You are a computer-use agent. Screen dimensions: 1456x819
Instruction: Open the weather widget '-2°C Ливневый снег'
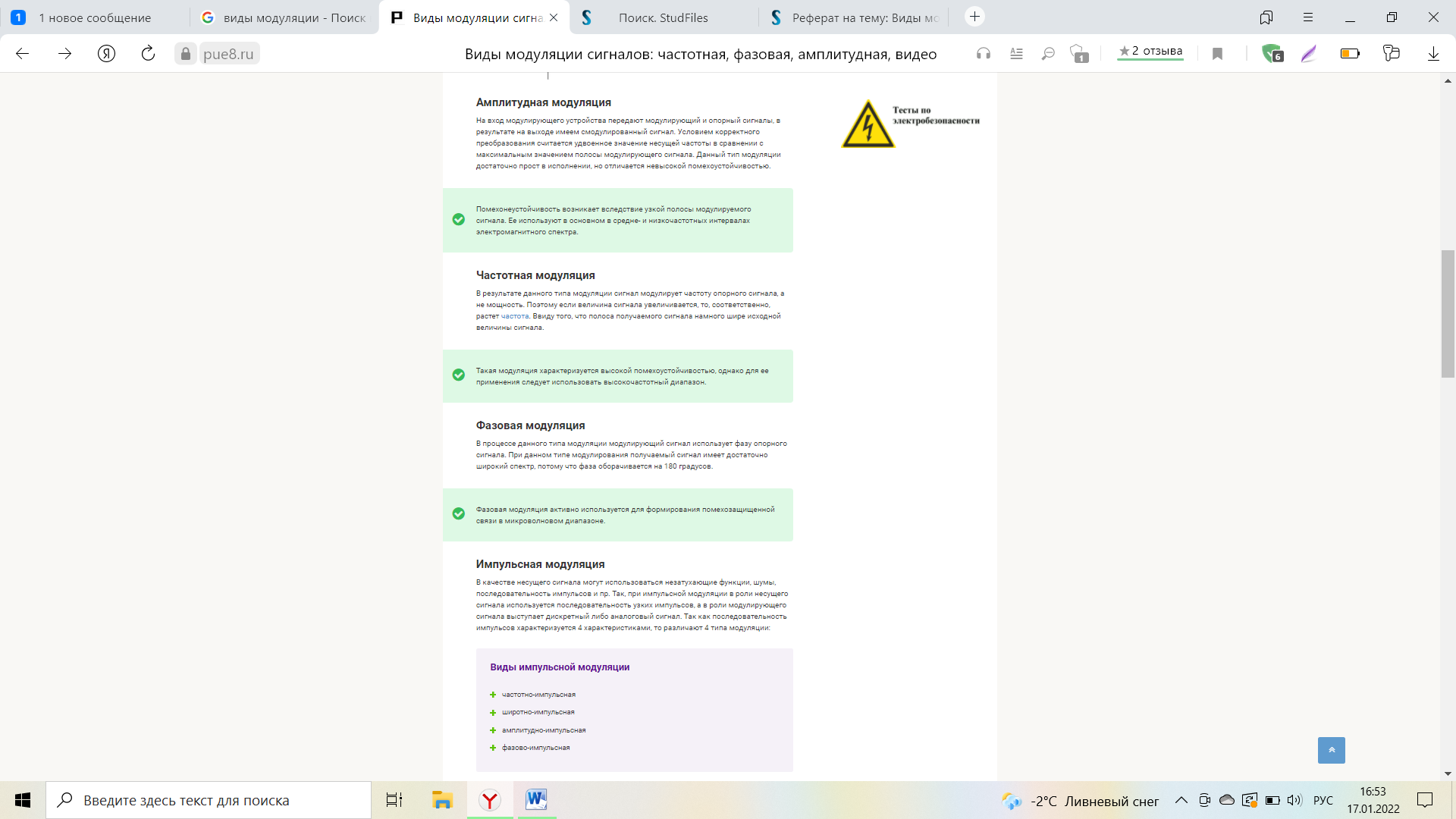coord(1081,801)
